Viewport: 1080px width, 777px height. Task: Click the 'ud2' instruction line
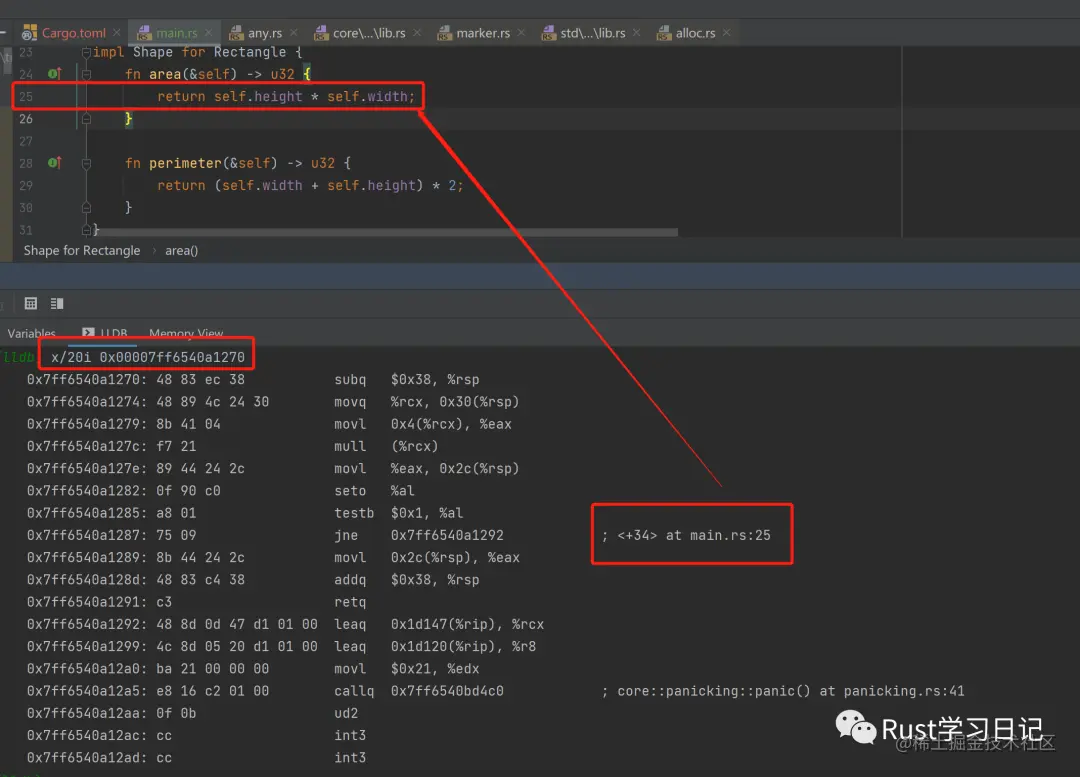(x=346, y=713)
